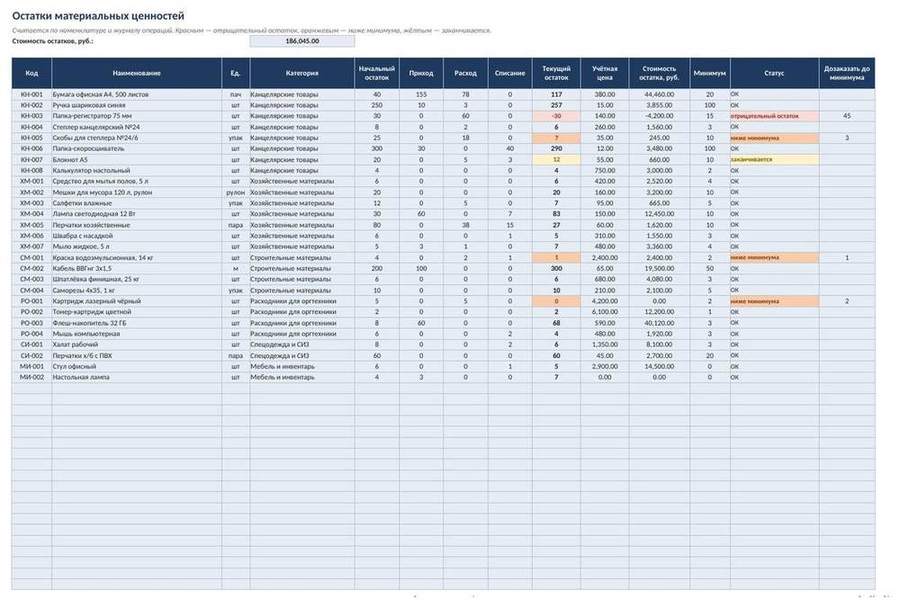Click 'Краска водоэмульсионная, 14 кг' cell
Viewport: 900px width, 608px height.
[x=137, y=258]
